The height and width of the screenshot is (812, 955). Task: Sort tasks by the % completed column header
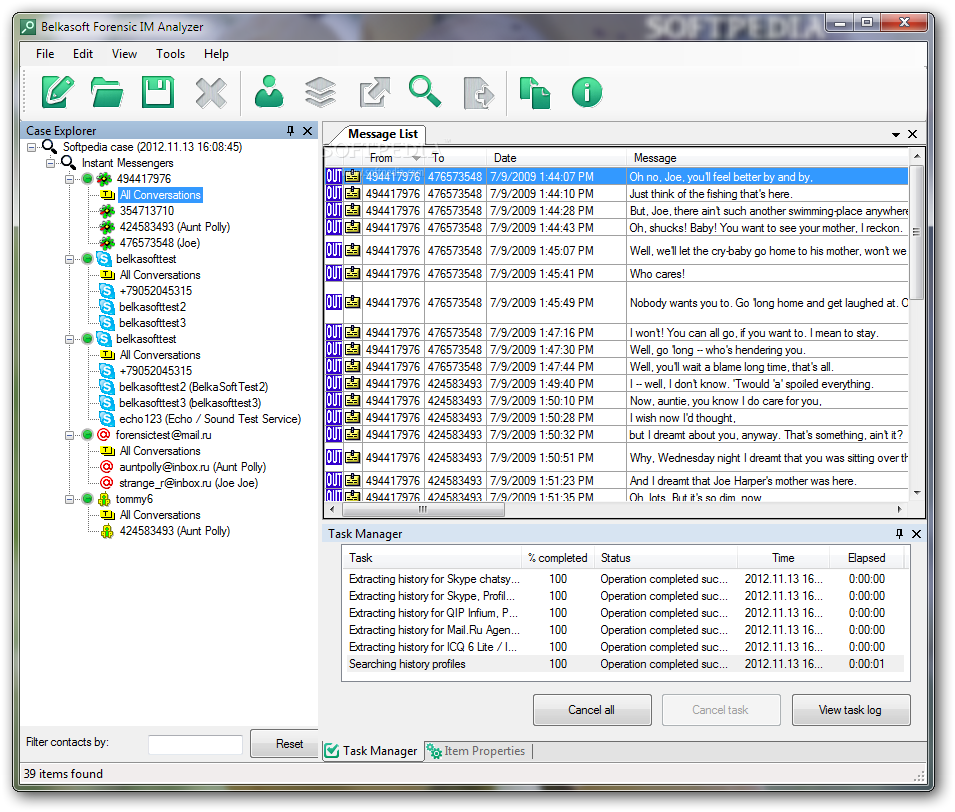[x=557, y=558]
